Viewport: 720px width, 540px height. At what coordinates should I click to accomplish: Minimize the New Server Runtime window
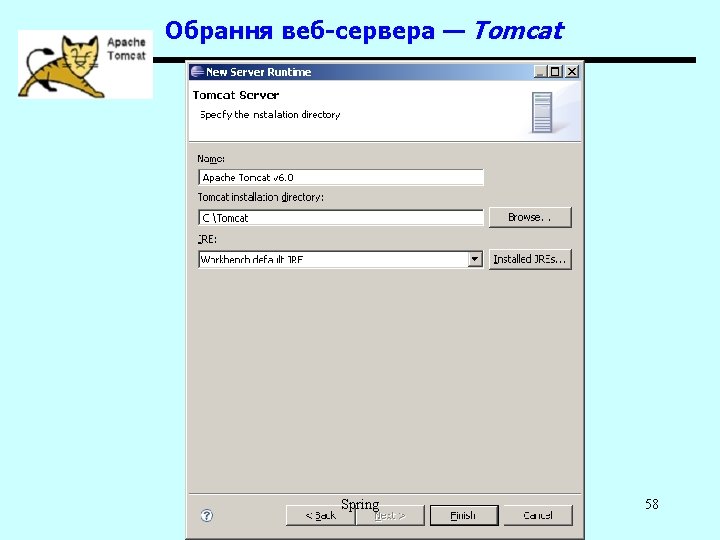541,72
